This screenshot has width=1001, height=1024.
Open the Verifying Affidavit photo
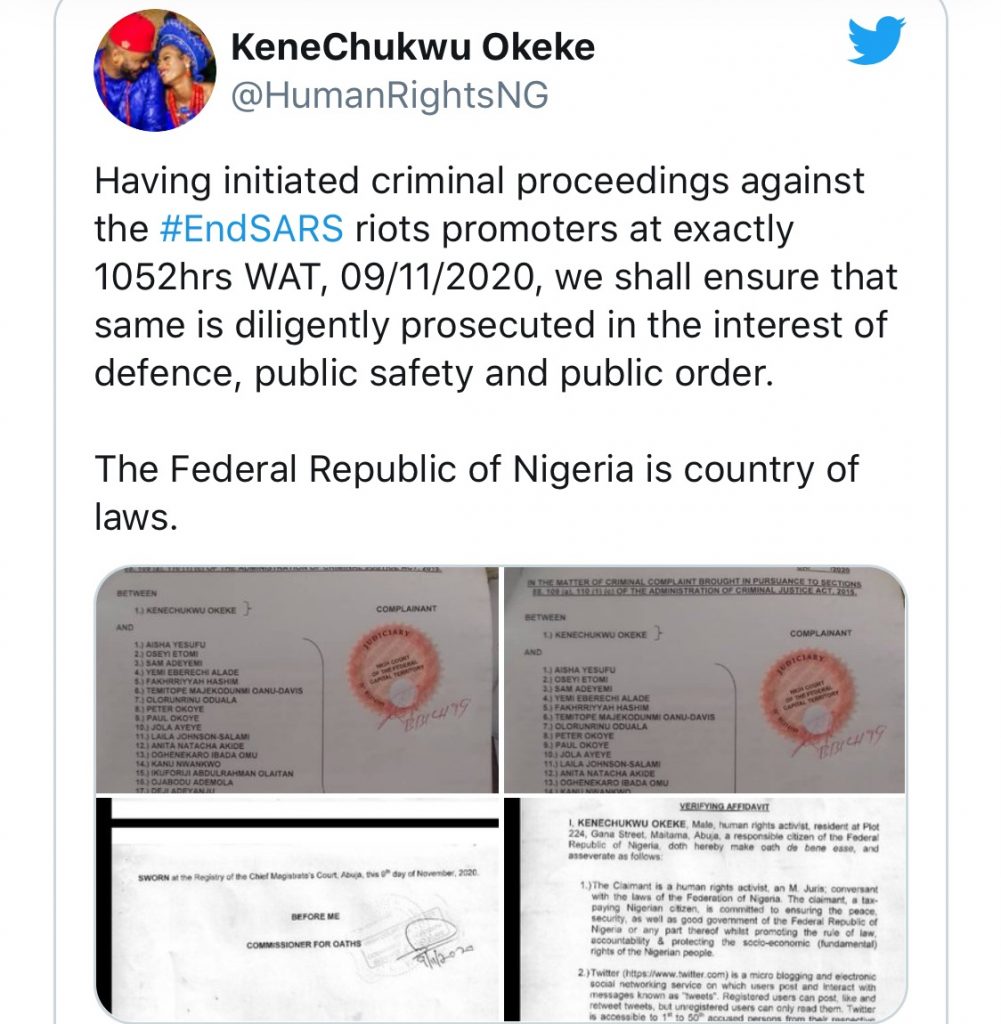pos(705,905)
